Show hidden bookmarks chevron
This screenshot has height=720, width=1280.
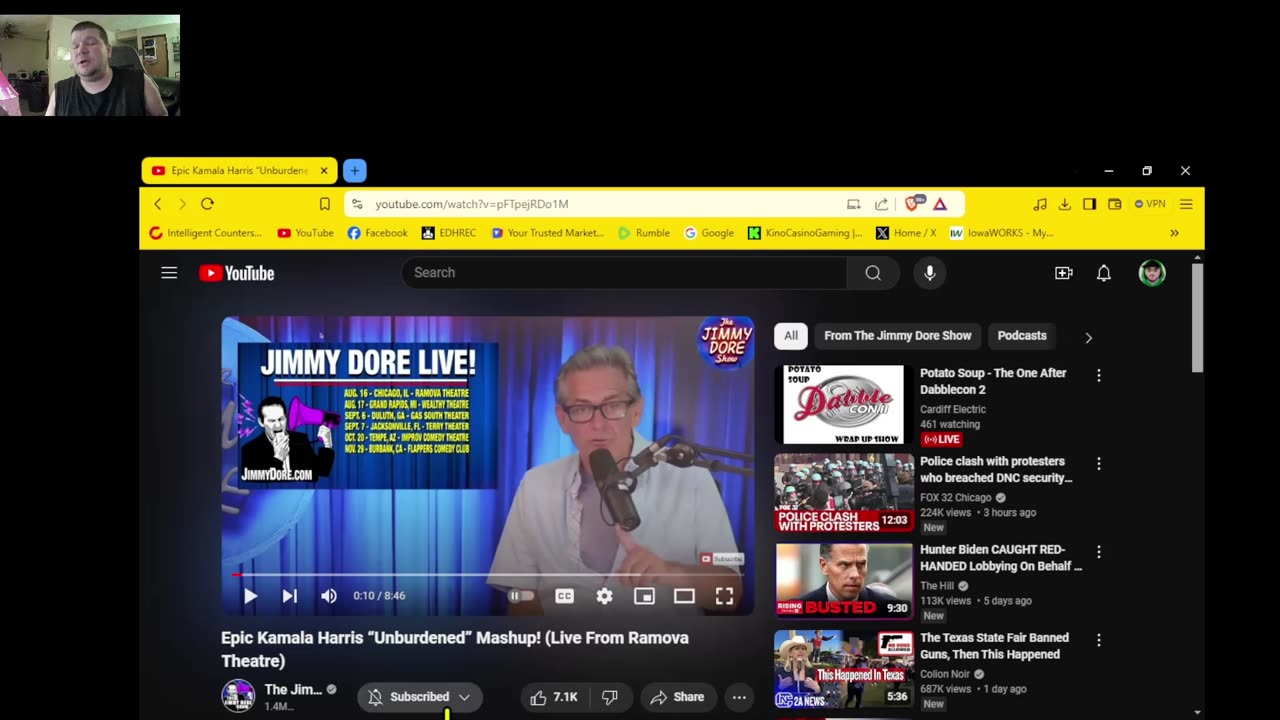1174,233
